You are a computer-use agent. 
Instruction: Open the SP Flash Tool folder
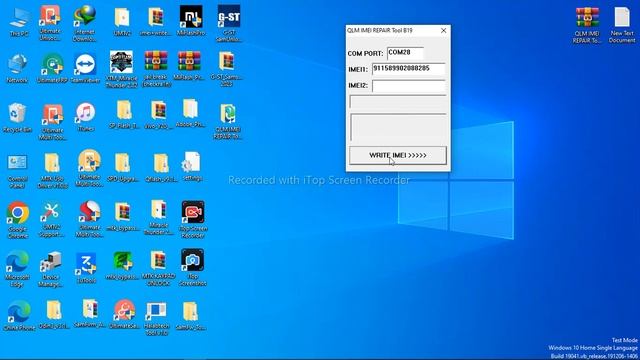coord(124,115)
